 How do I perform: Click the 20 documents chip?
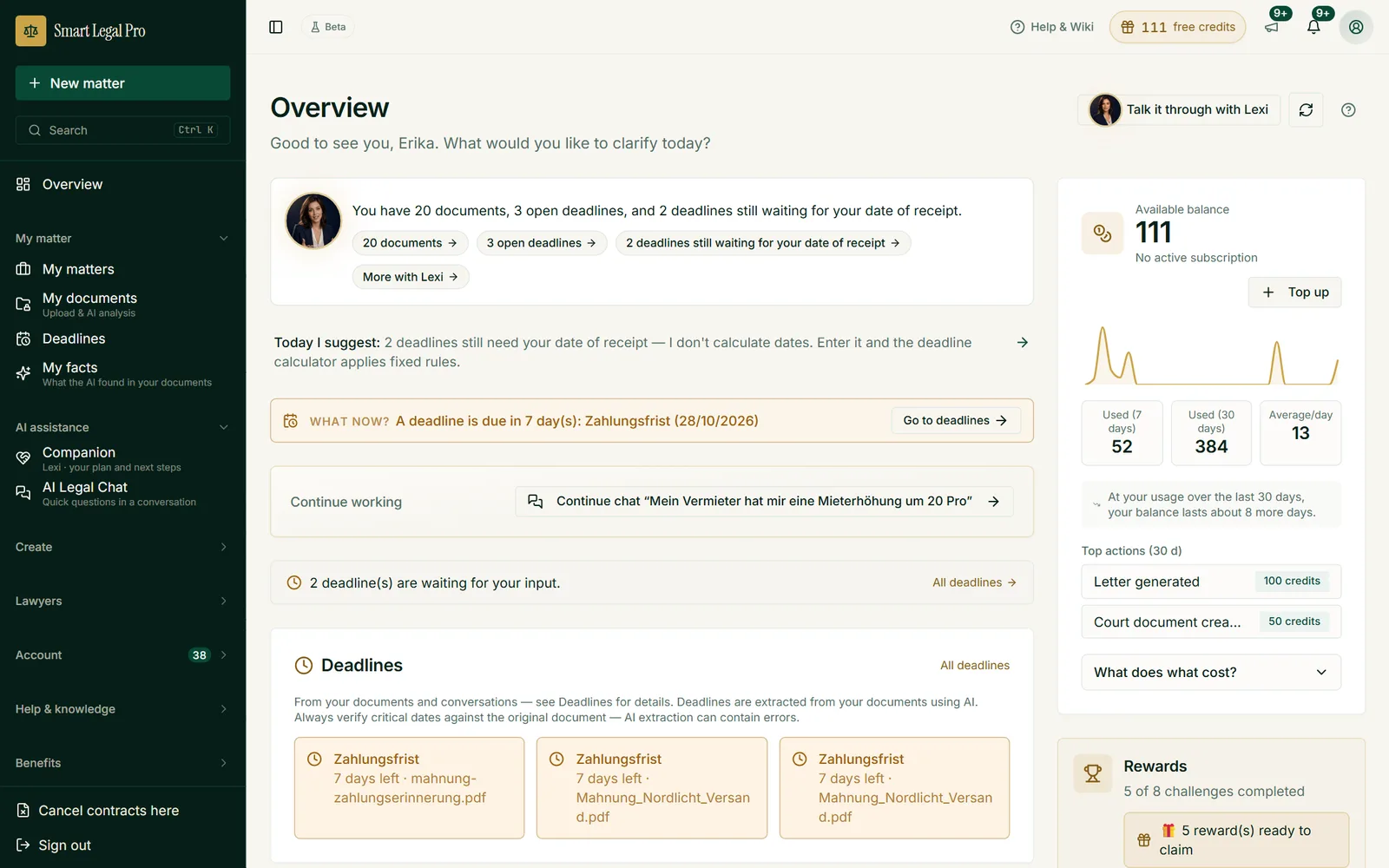[410, 243]
